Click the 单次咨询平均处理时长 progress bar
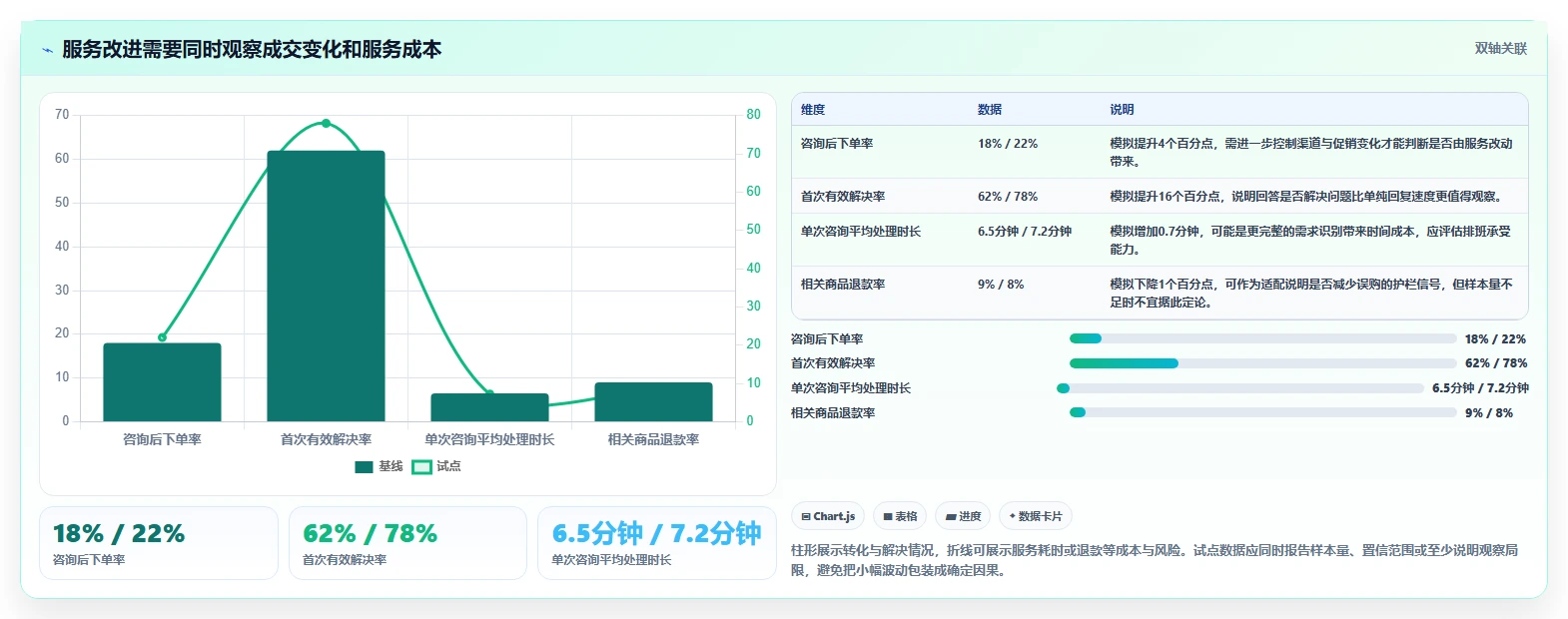Image resolution: width=1568 pixels, height=619 pixels. (x=1240, y=388)
